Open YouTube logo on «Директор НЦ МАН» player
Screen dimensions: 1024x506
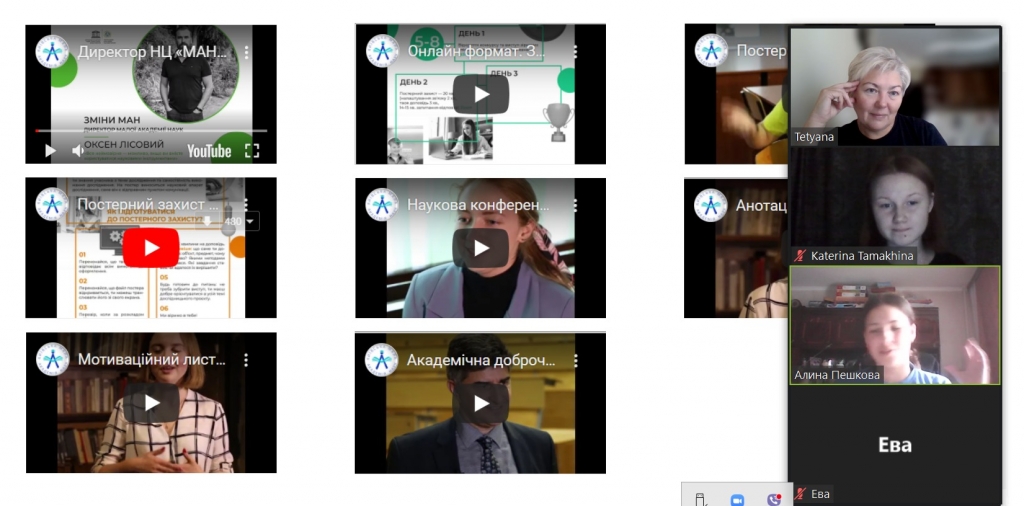[209, 151]
